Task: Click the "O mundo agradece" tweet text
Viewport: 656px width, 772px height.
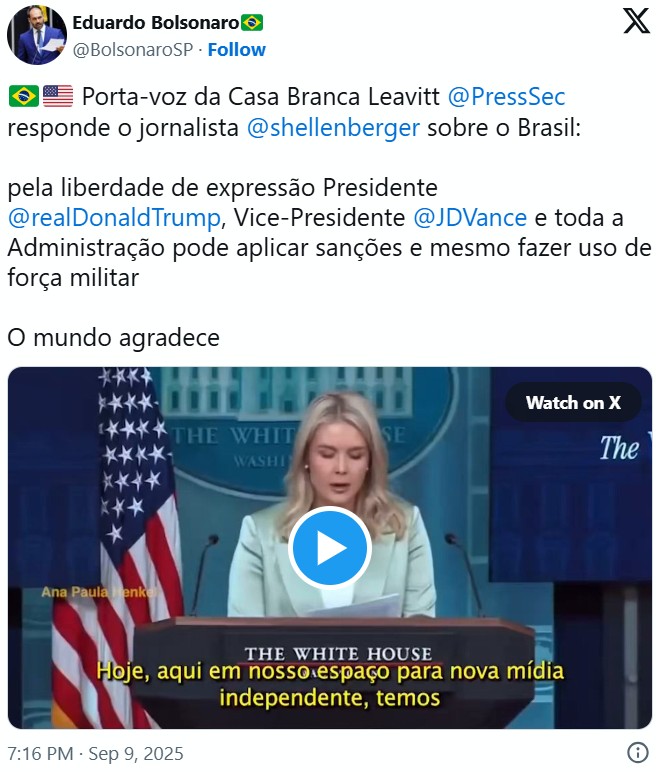Action: pos(113,338)
